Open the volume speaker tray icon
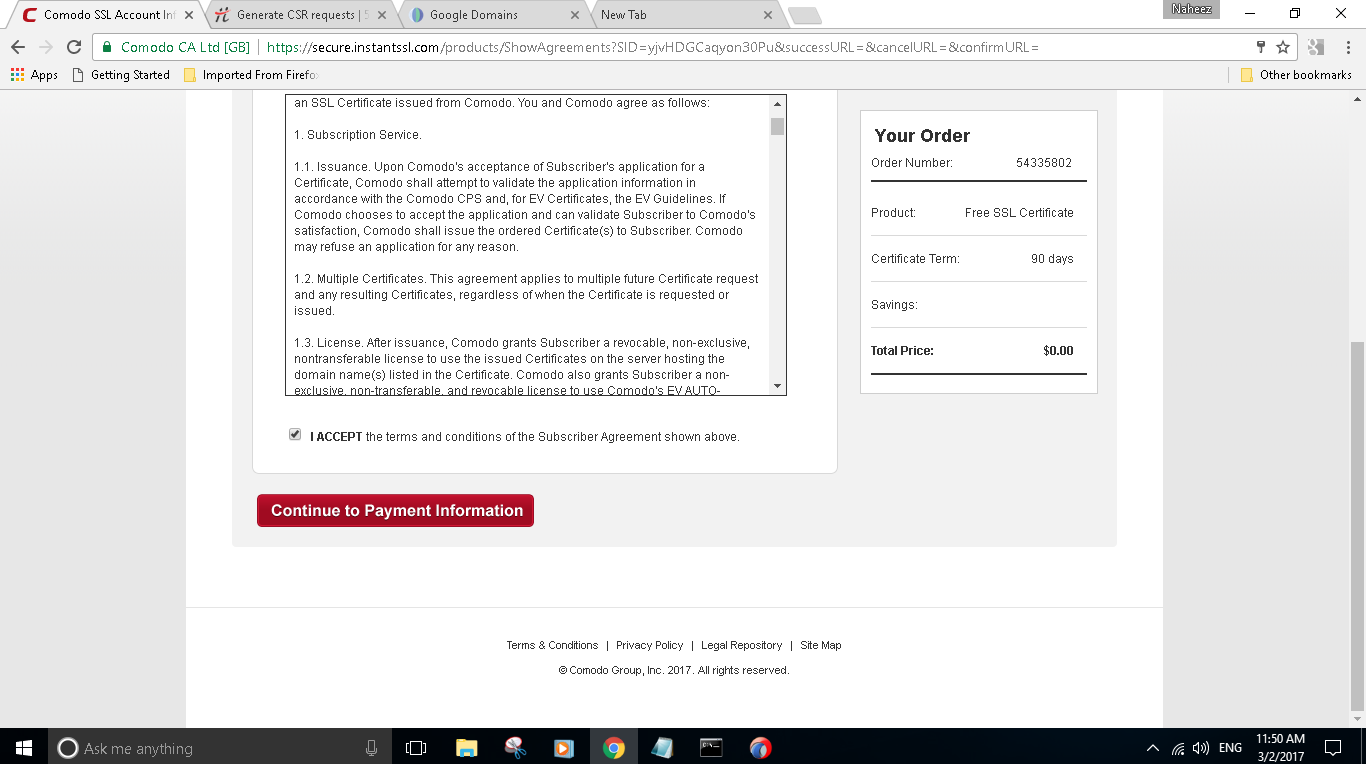Screen dimensions: 1366x764 tap(1201, 748)
